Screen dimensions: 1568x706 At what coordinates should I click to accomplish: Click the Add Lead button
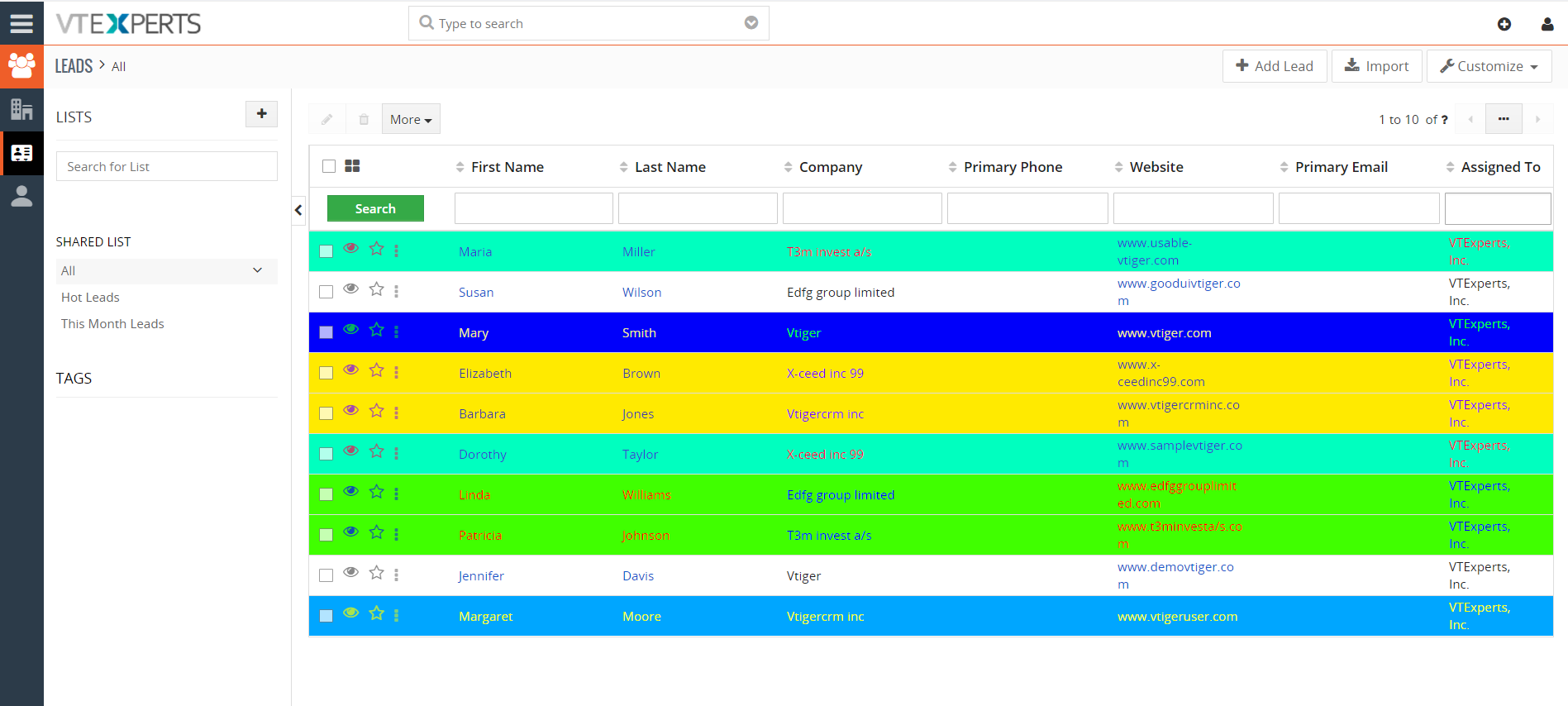tap(1275, 66)
